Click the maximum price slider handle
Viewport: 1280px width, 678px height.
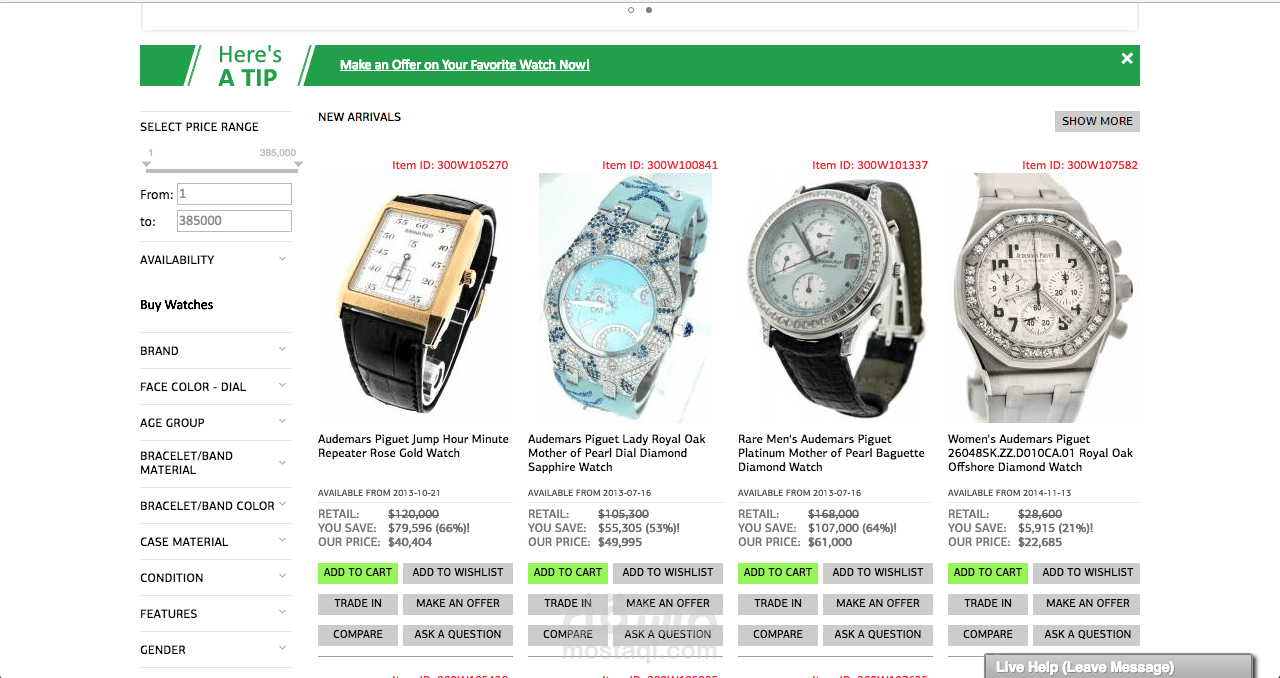click(298, 164)
